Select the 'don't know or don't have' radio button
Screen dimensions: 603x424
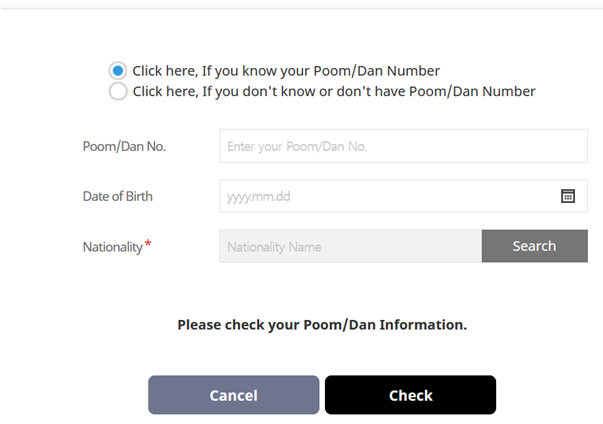(118, 91)
